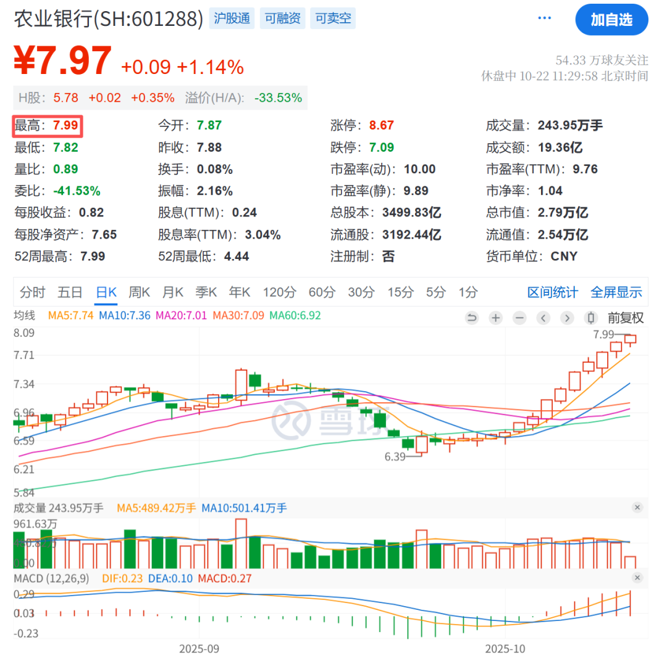
Task: Select the 60分 period tab
Action: [321, 292]
